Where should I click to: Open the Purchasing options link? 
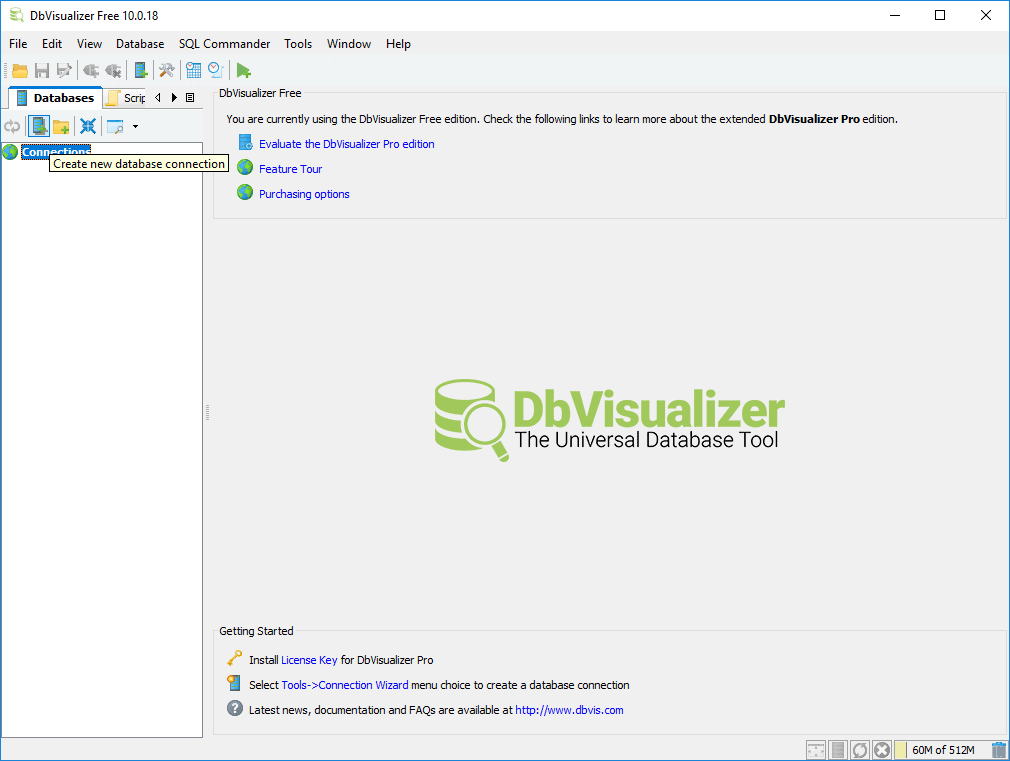(x=304, y=194)
